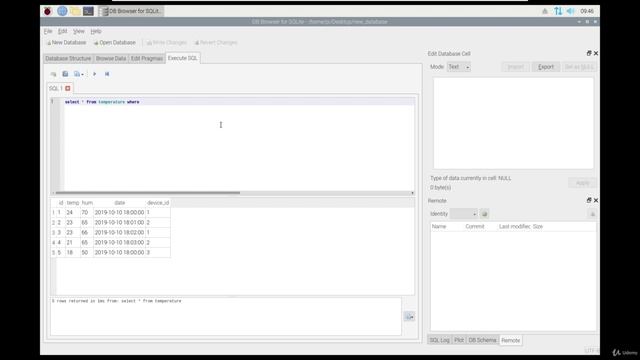
Task: Expand the save SQL file dropdown arrow
Action: click(x=81, y=74)
